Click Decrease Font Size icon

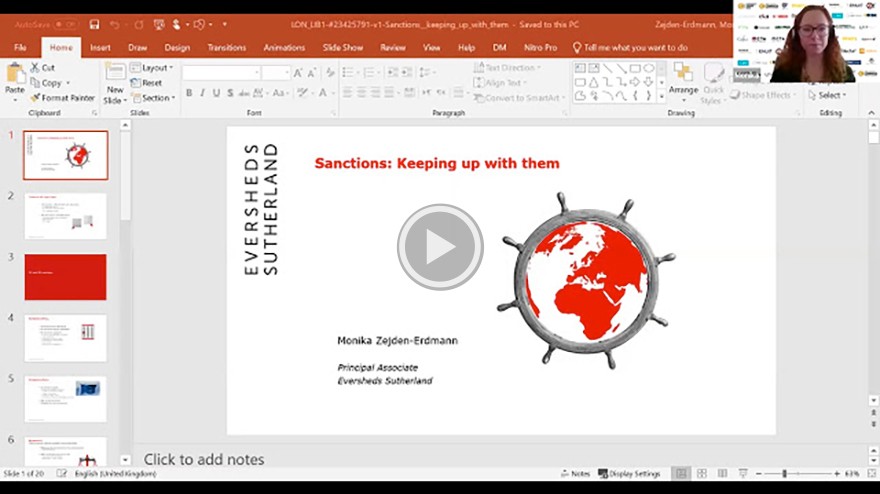point(311,72)
